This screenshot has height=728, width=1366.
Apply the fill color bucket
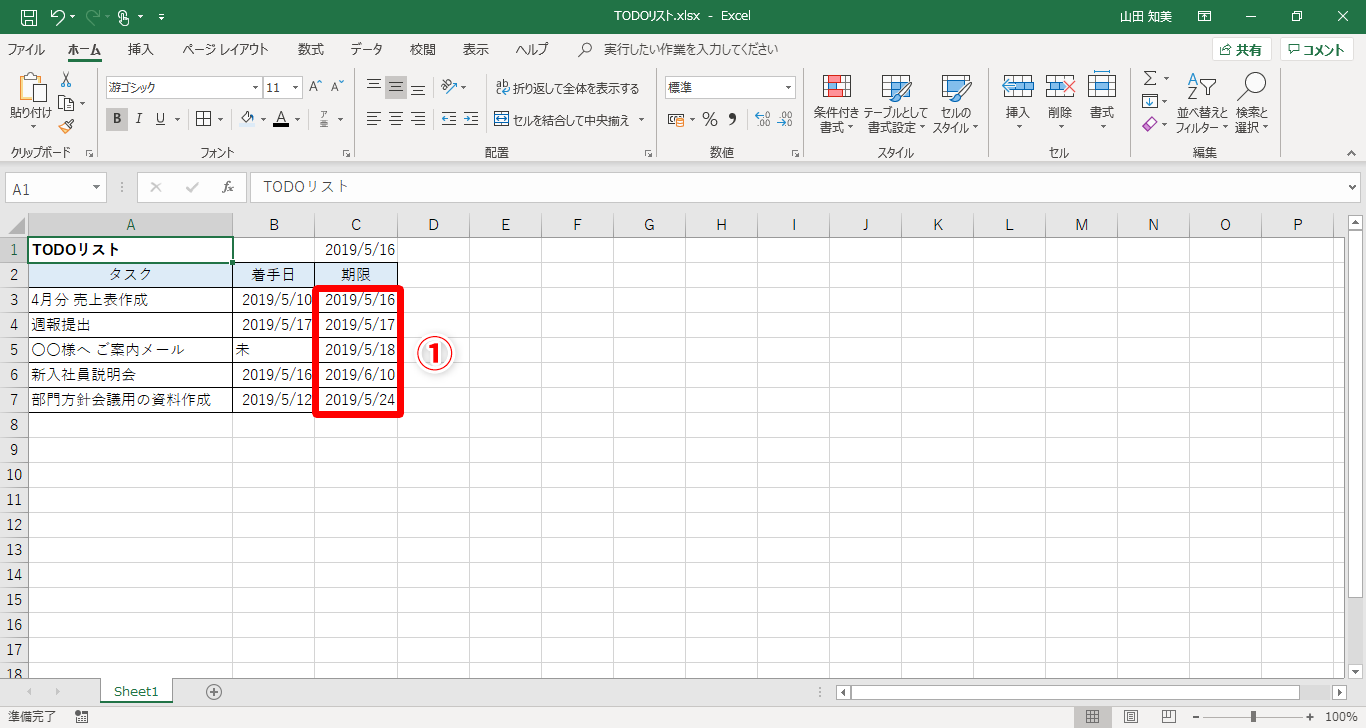point(247,119)
